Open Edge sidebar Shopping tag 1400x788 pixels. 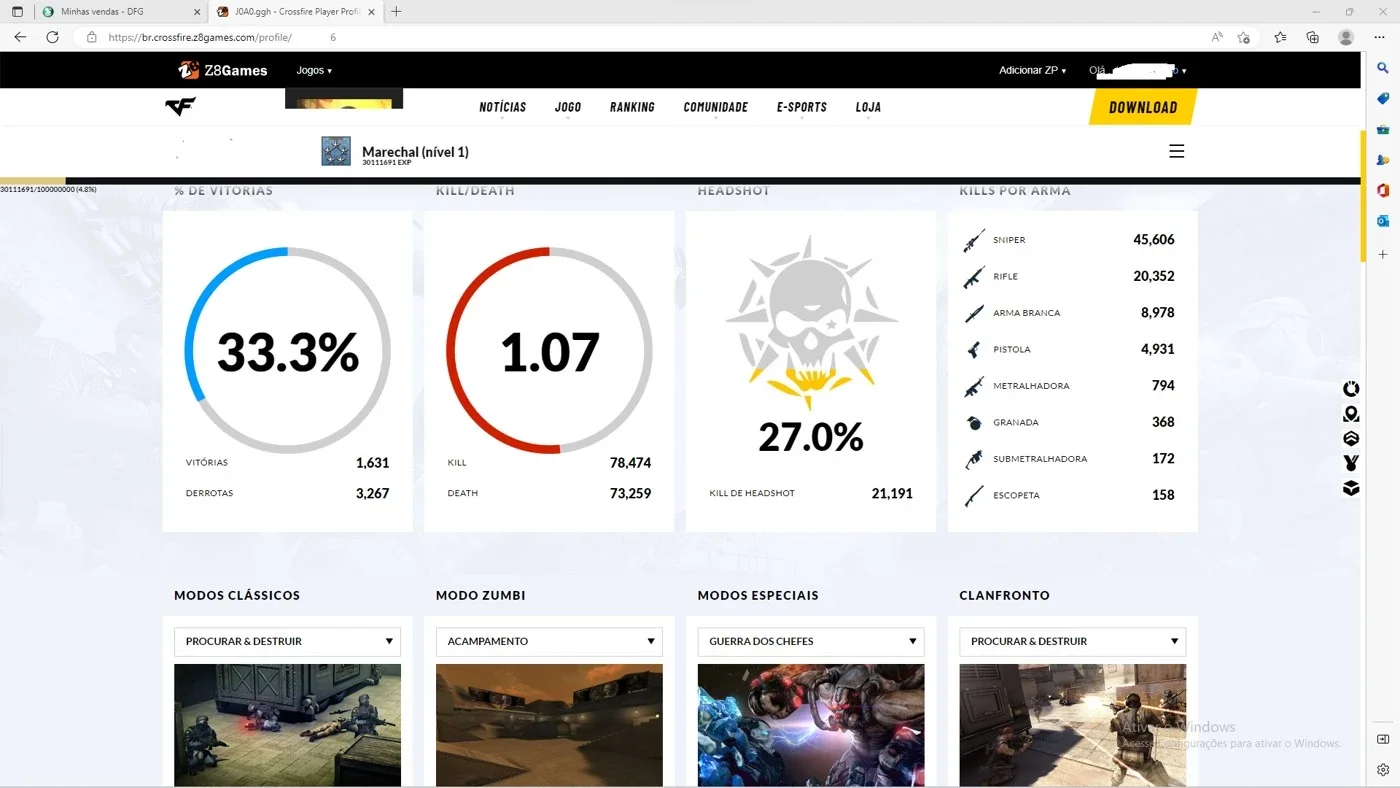pyautogui.click(x=1383, y=99)
